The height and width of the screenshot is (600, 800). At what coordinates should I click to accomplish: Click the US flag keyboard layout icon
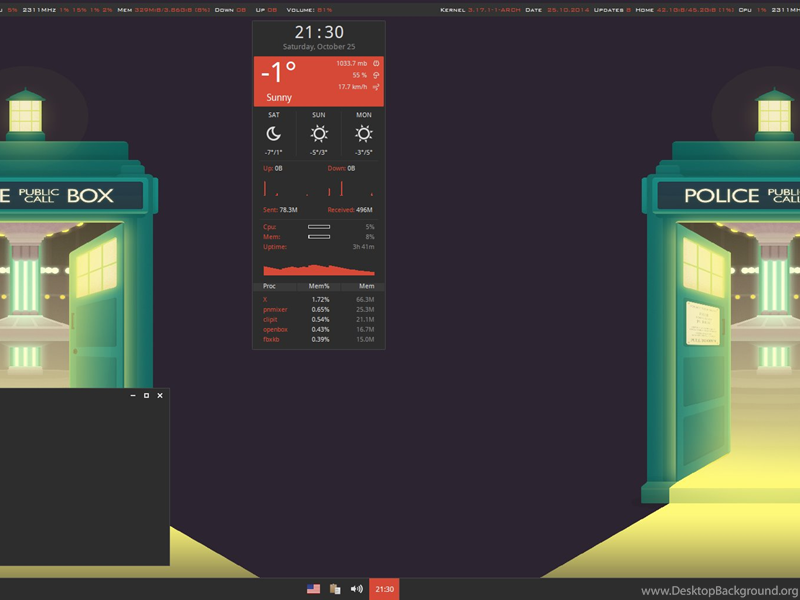pyautogui.click(x=313, y=589)
